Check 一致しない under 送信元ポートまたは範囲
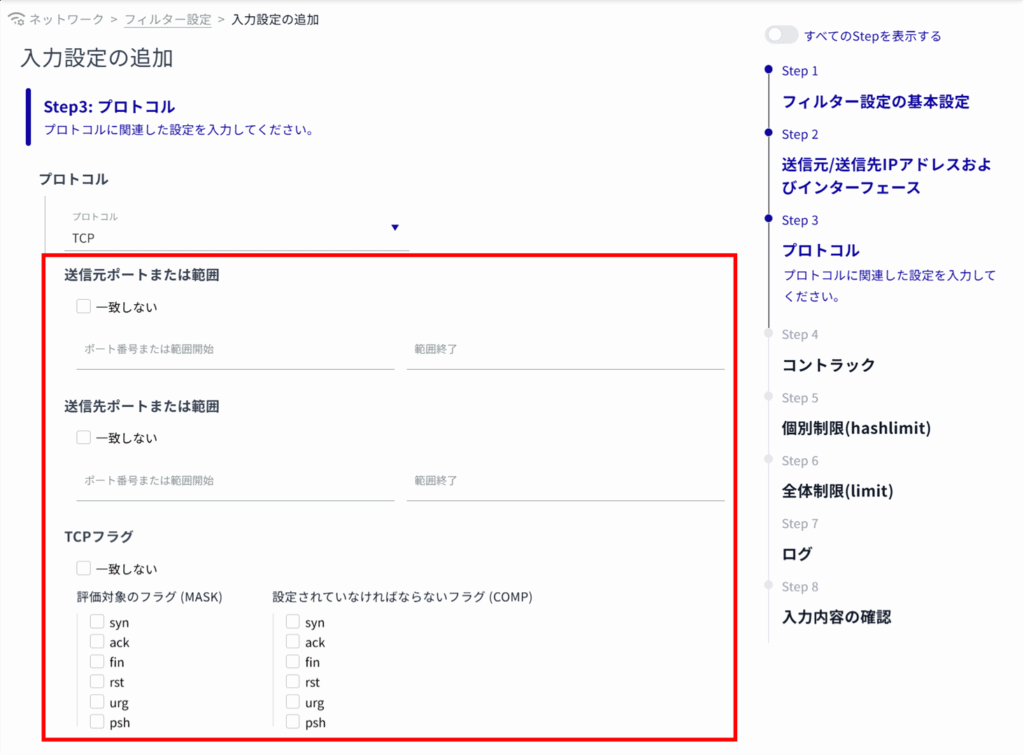This screenshot has height=755, width=1024. coord(84,307)
